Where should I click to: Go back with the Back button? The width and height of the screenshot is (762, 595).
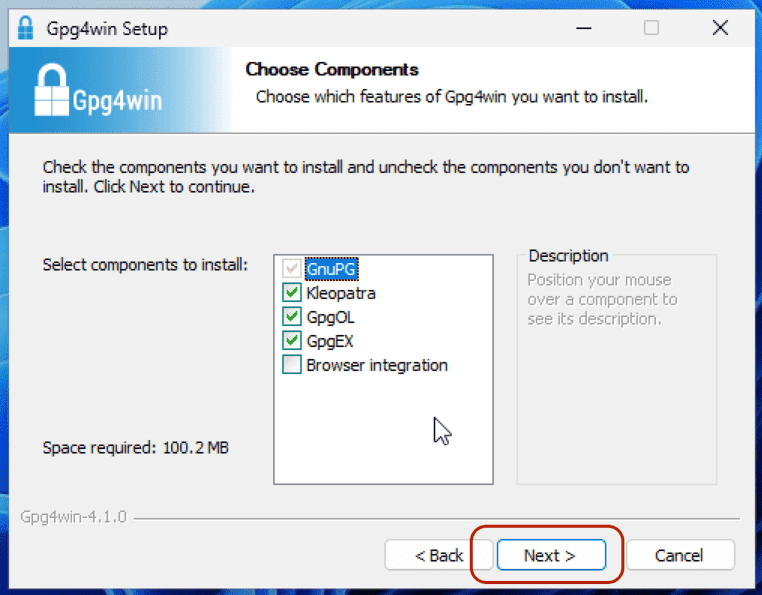(439, 555)
